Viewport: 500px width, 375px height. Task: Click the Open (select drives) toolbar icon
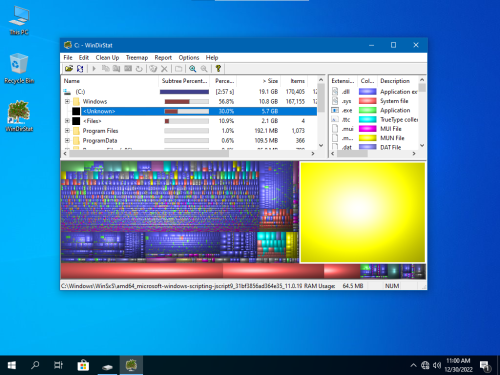tap(69, 69)
